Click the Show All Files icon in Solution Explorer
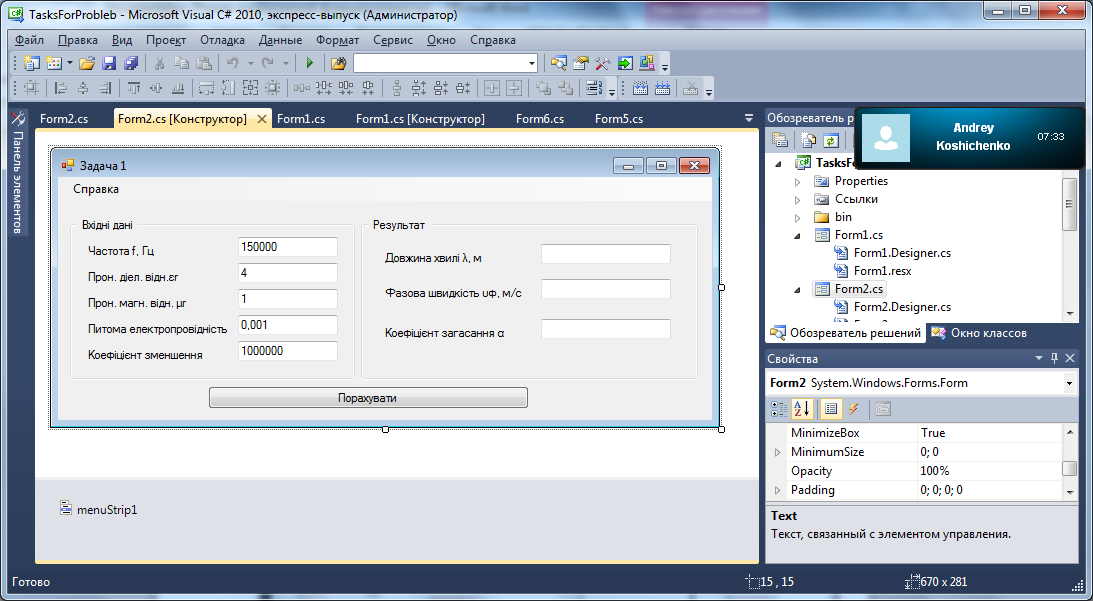The image size is (1093, 601). [808, 140]
